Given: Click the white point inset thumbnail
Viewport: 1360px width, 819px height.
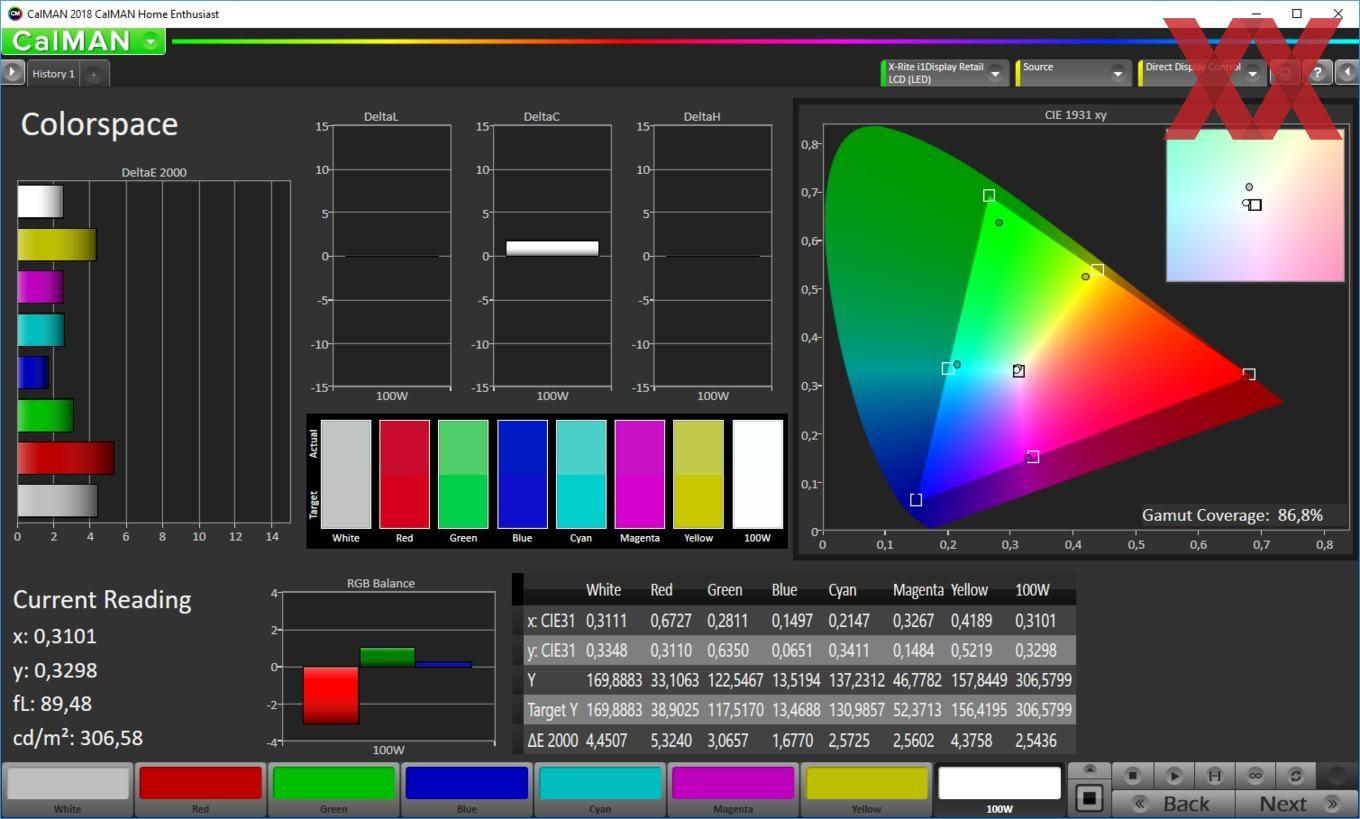Looking at the screenshot, I should [1255, 206].
